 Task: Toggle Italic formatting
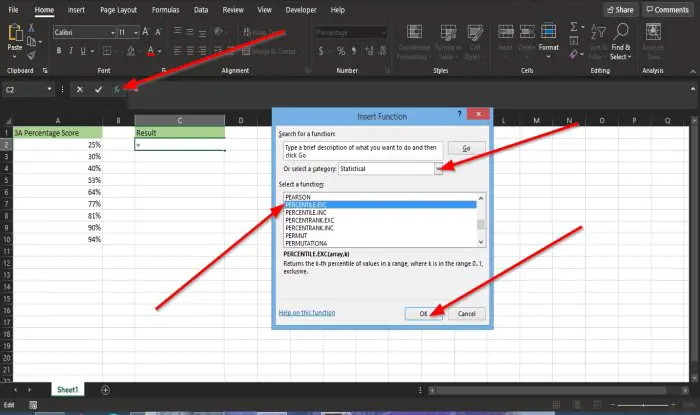pos(71,51)
